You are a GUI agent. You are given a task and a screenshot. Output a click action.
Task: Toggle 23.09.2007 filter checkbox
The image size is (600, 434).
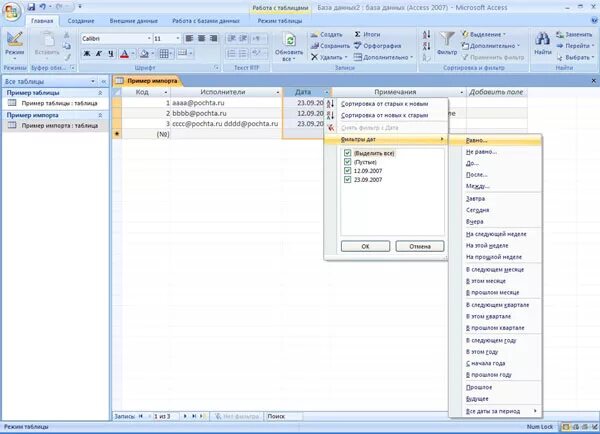(347, 179)
